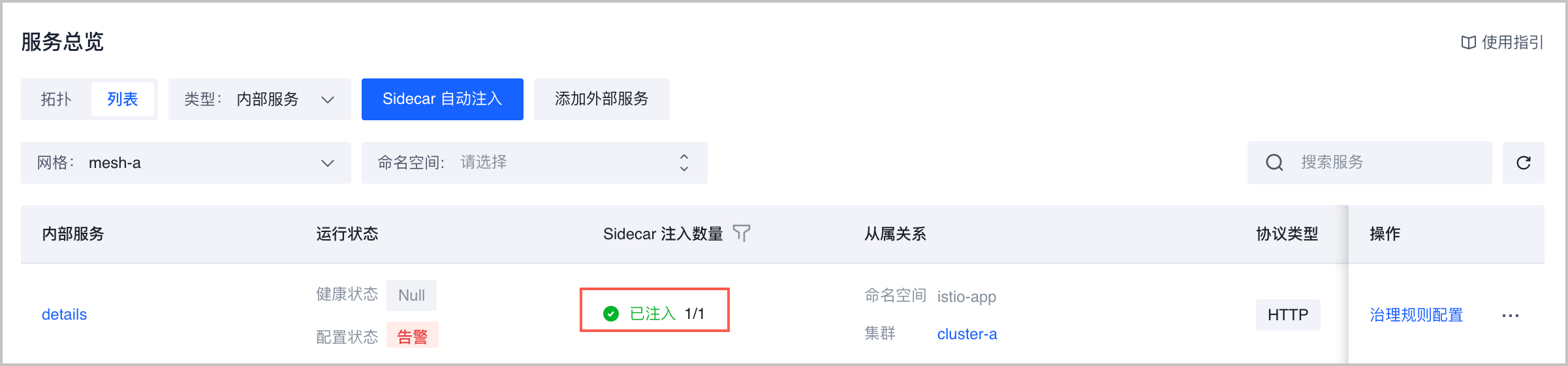1568x366 pixels.
Task: Click the green injected status checkmark
Action: coord(611,314)
